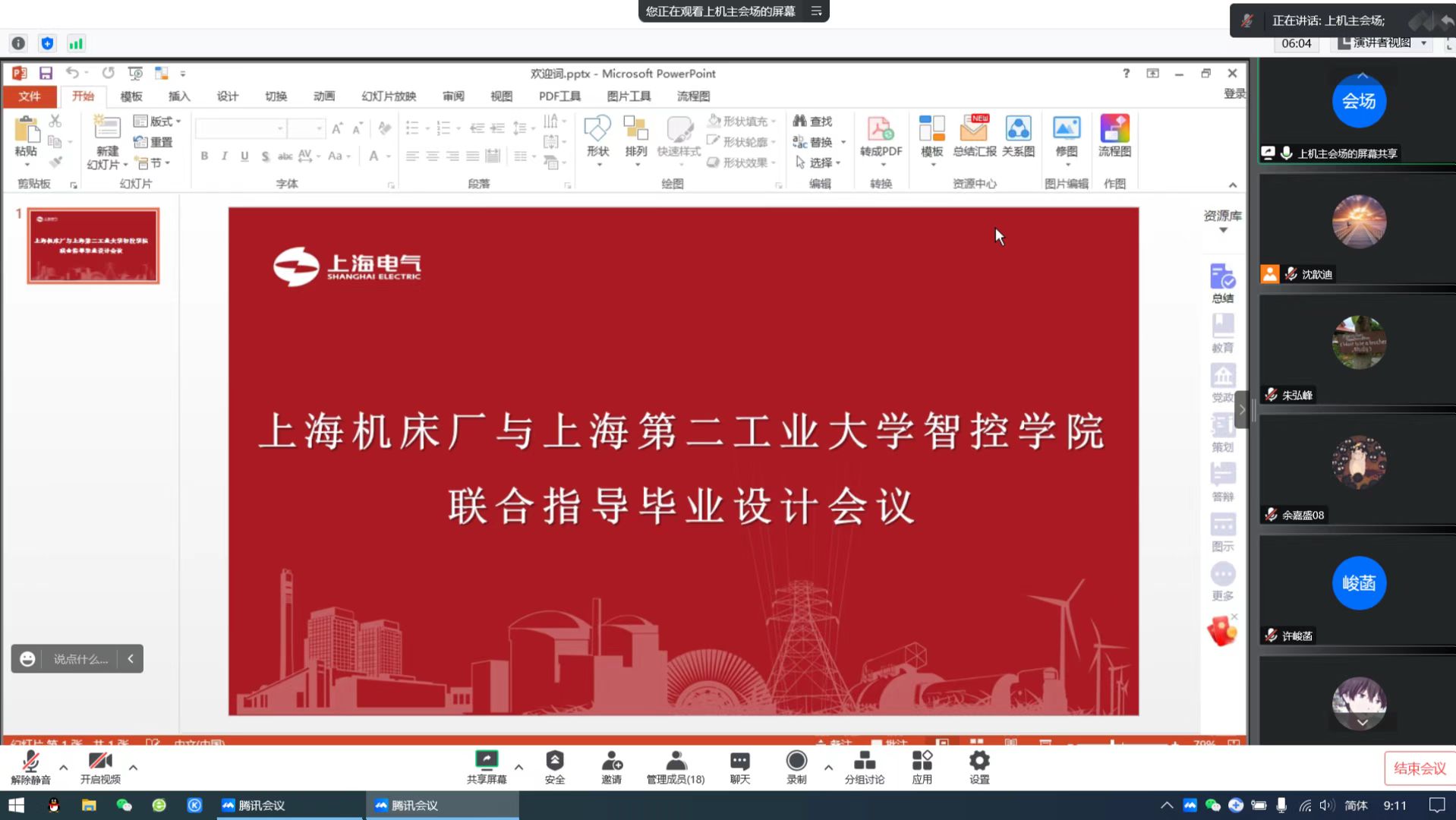This screenshot has width=1456, height=820.
Task: Expand the 资源库 dropdown arrow
Action: pos(1223,230)
